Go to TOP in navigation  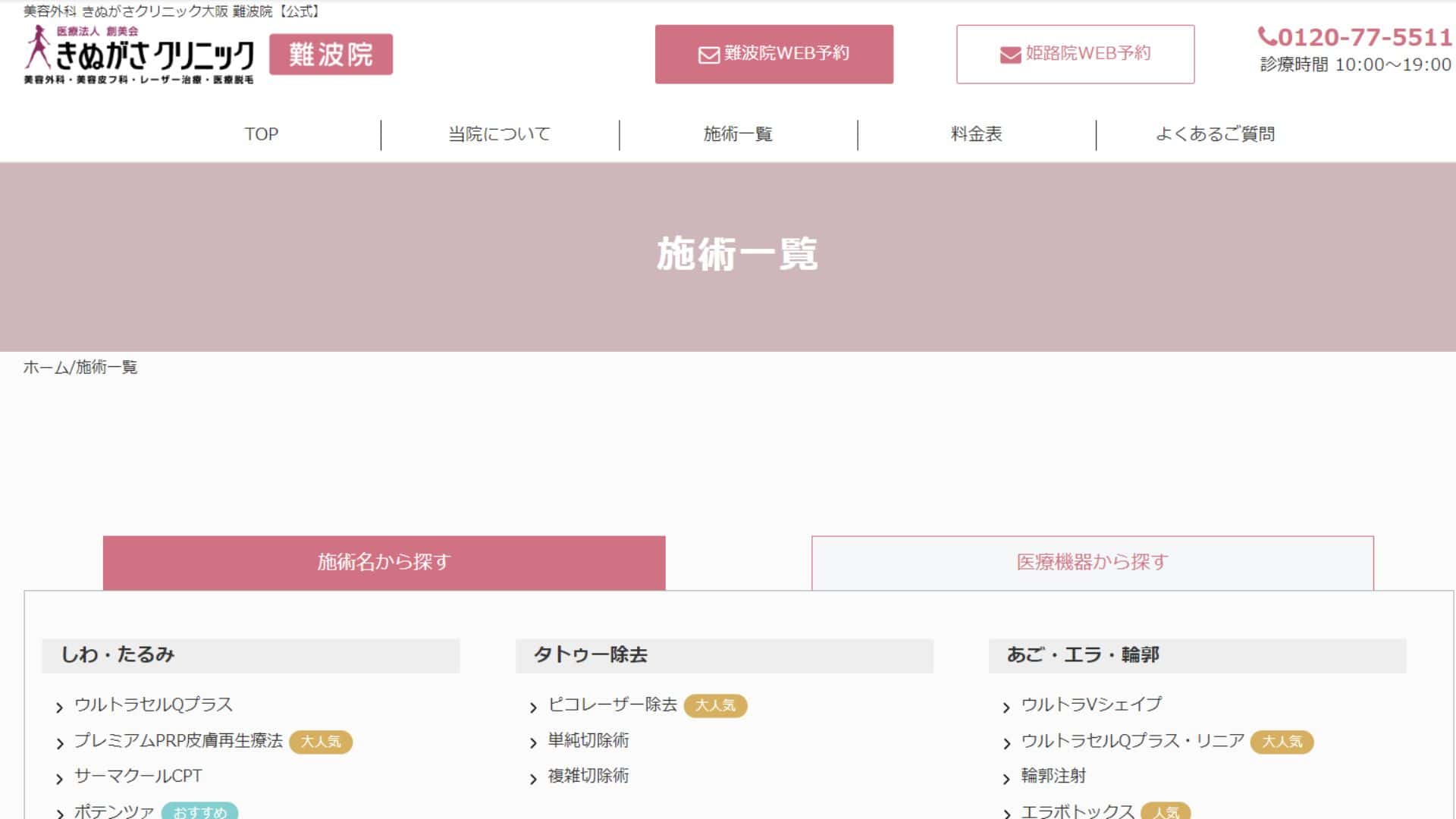pyautogui.click(x=262, y=134)
